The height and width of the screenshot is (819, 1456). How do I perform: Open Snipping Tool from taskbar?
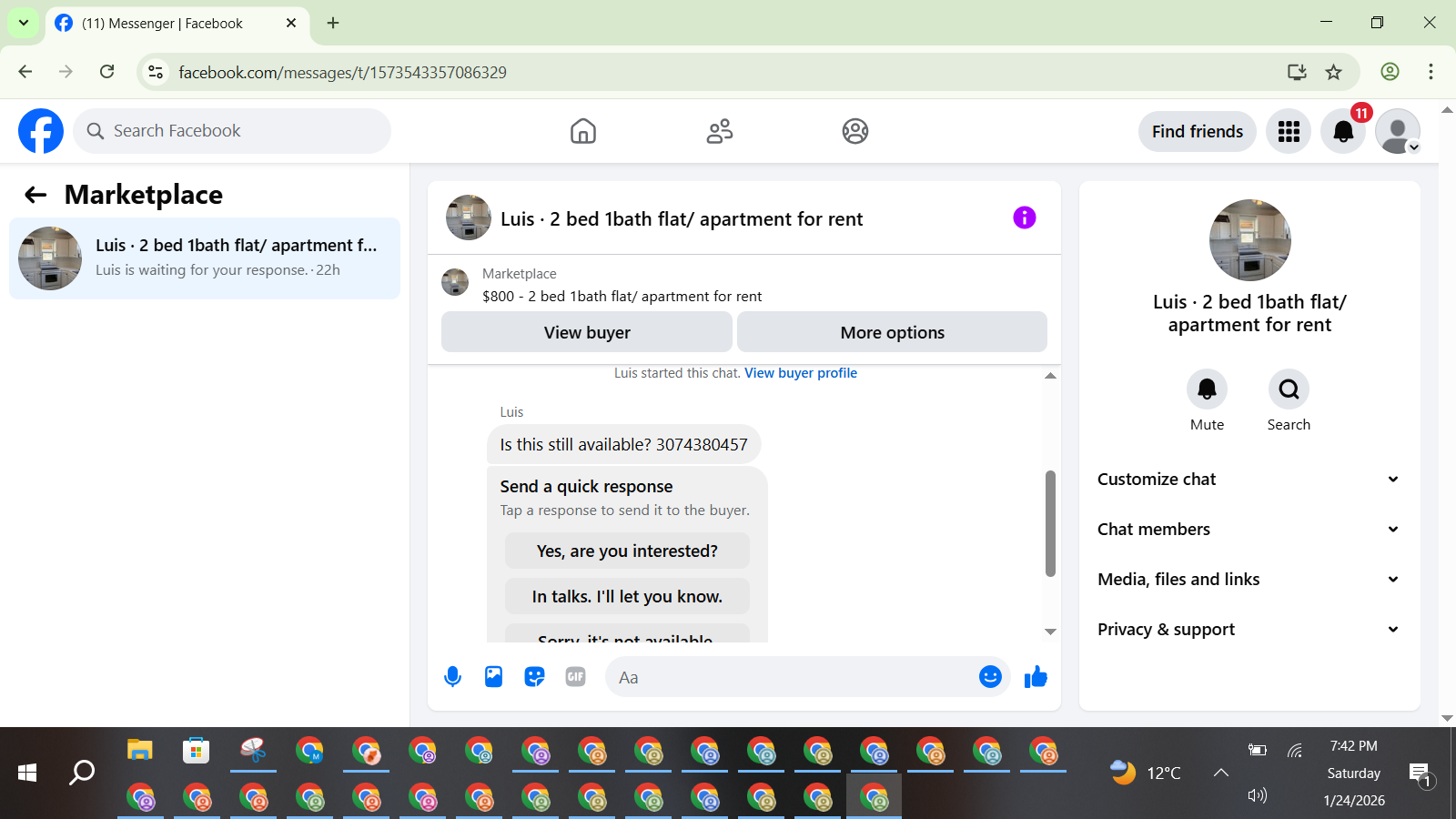(x=253, y=751)
